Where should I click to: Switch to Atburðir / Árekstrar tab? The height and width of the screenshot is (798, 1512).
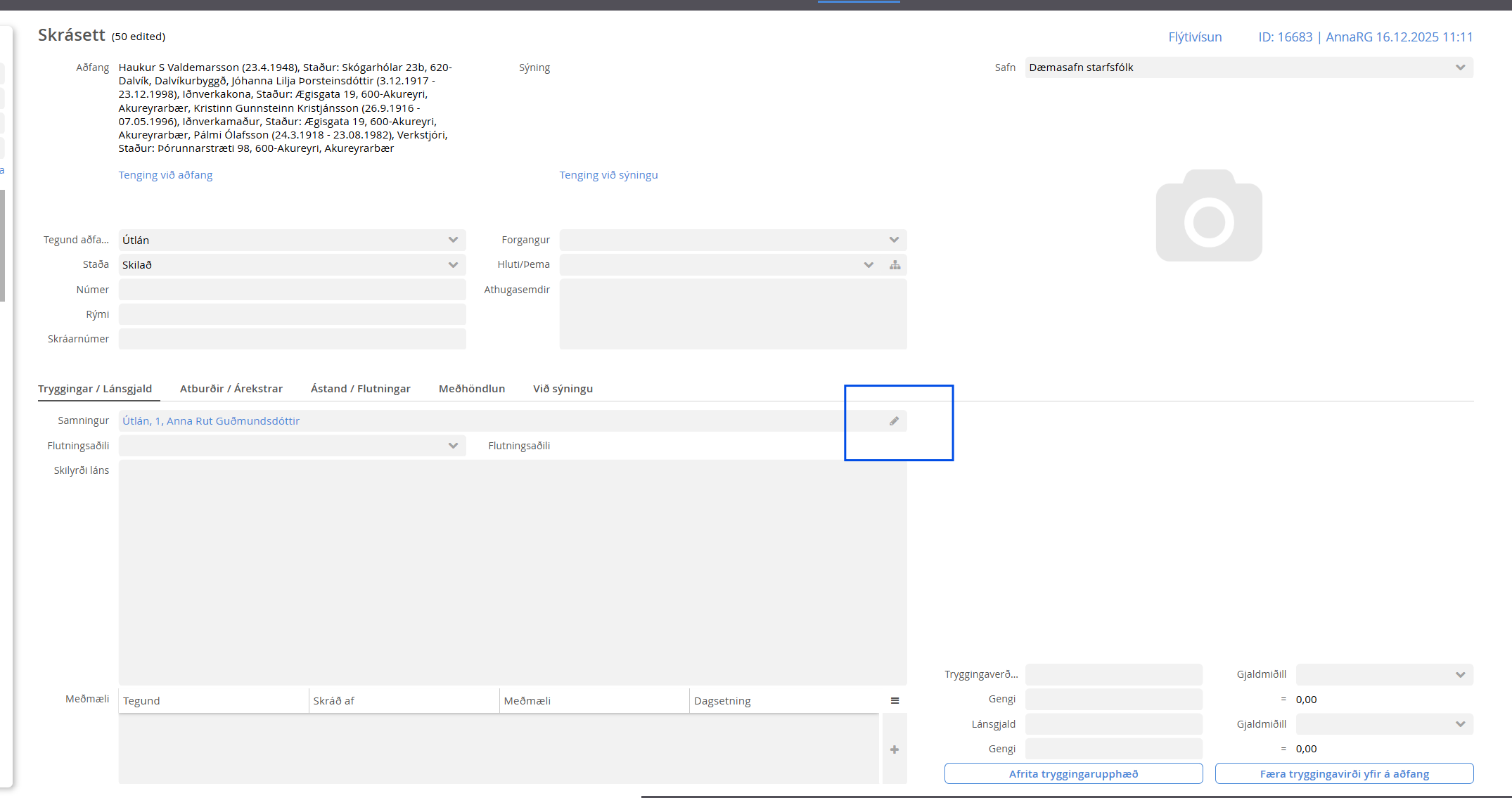click(231, 389)
